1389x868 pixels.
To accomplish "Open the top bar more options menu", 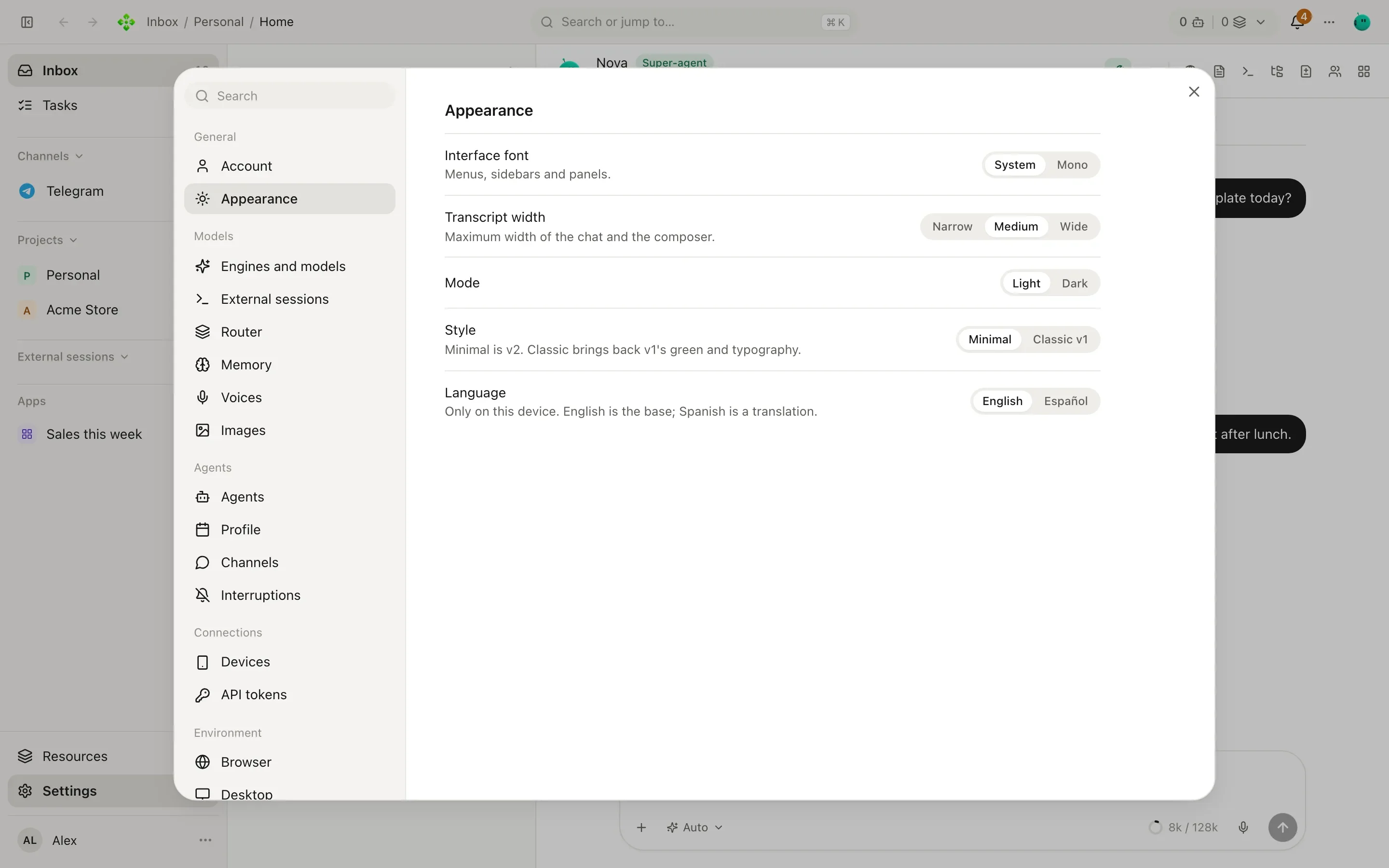I will [1329, 22].
